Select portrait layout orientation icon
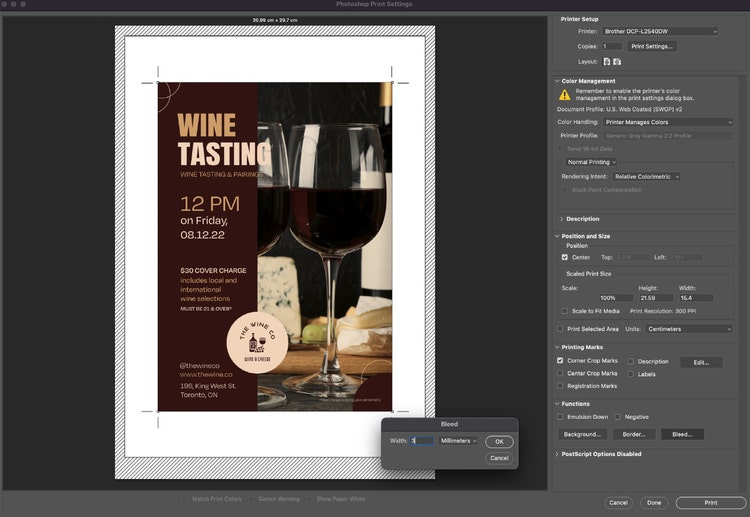The height and width of the screenshot is (517, 750). click(x=607, y=61)
